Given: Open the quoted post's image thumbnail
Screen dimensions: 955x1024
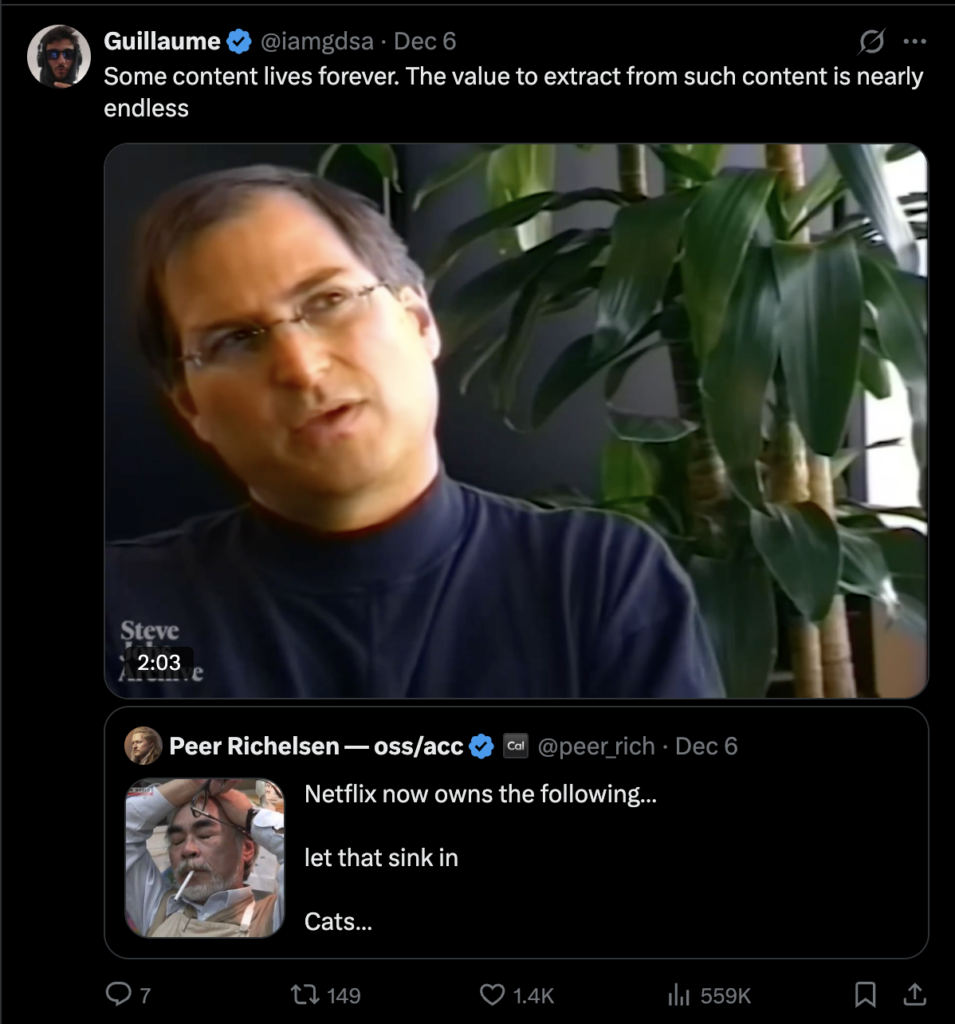Looking at the screenshot, I should pos(204,858).
